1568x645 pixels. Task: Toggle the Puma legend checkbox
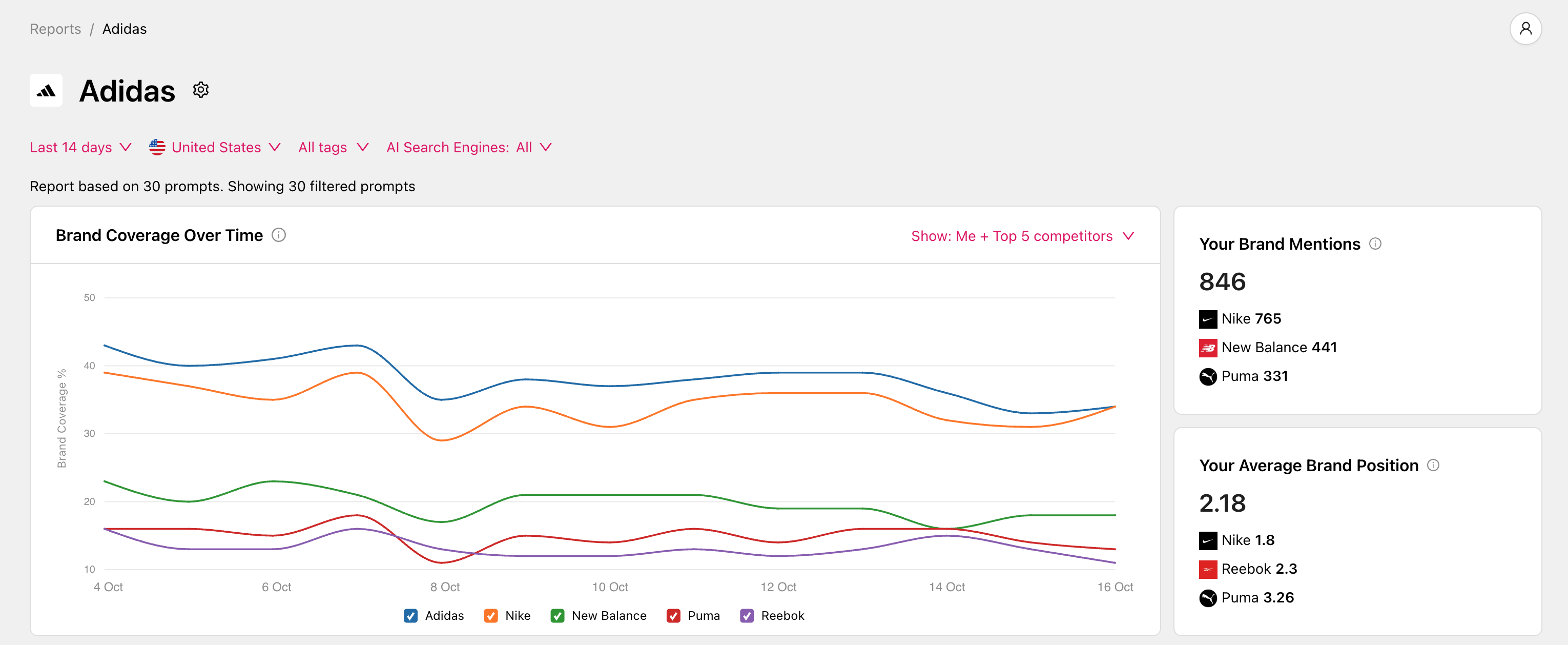673,616
